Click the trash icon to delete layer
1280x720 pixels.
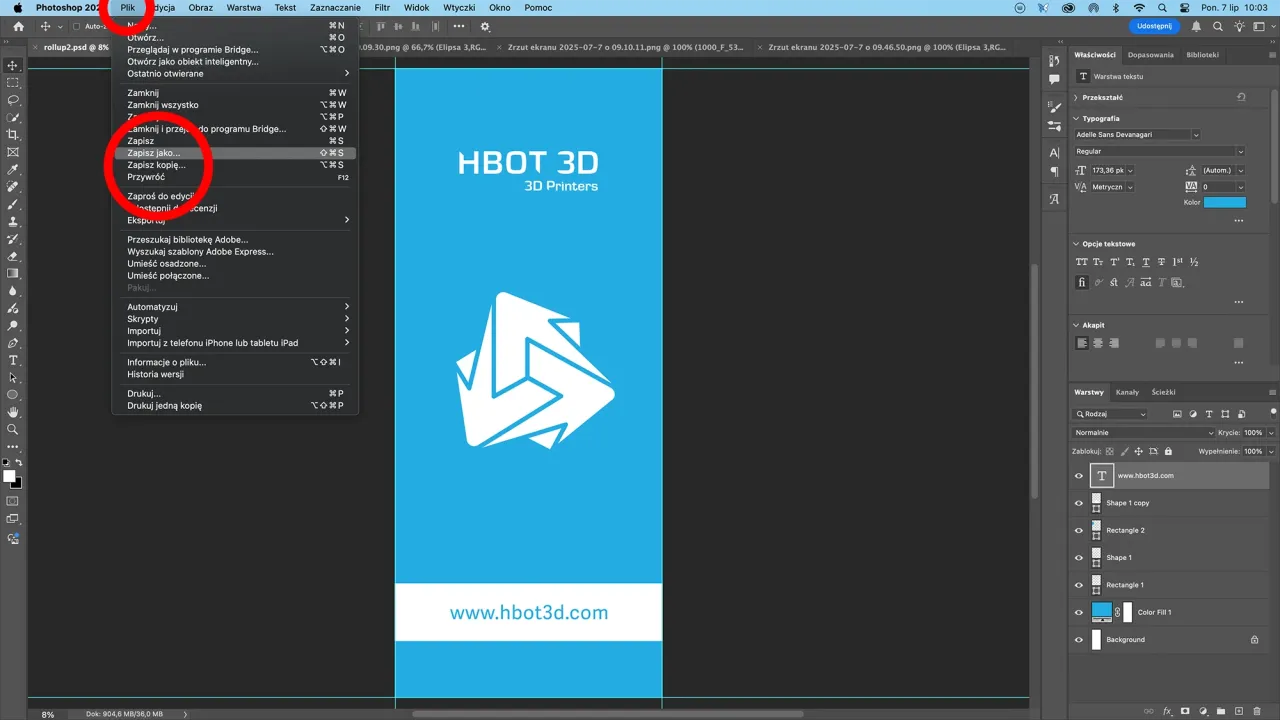tap(1258, 711)
